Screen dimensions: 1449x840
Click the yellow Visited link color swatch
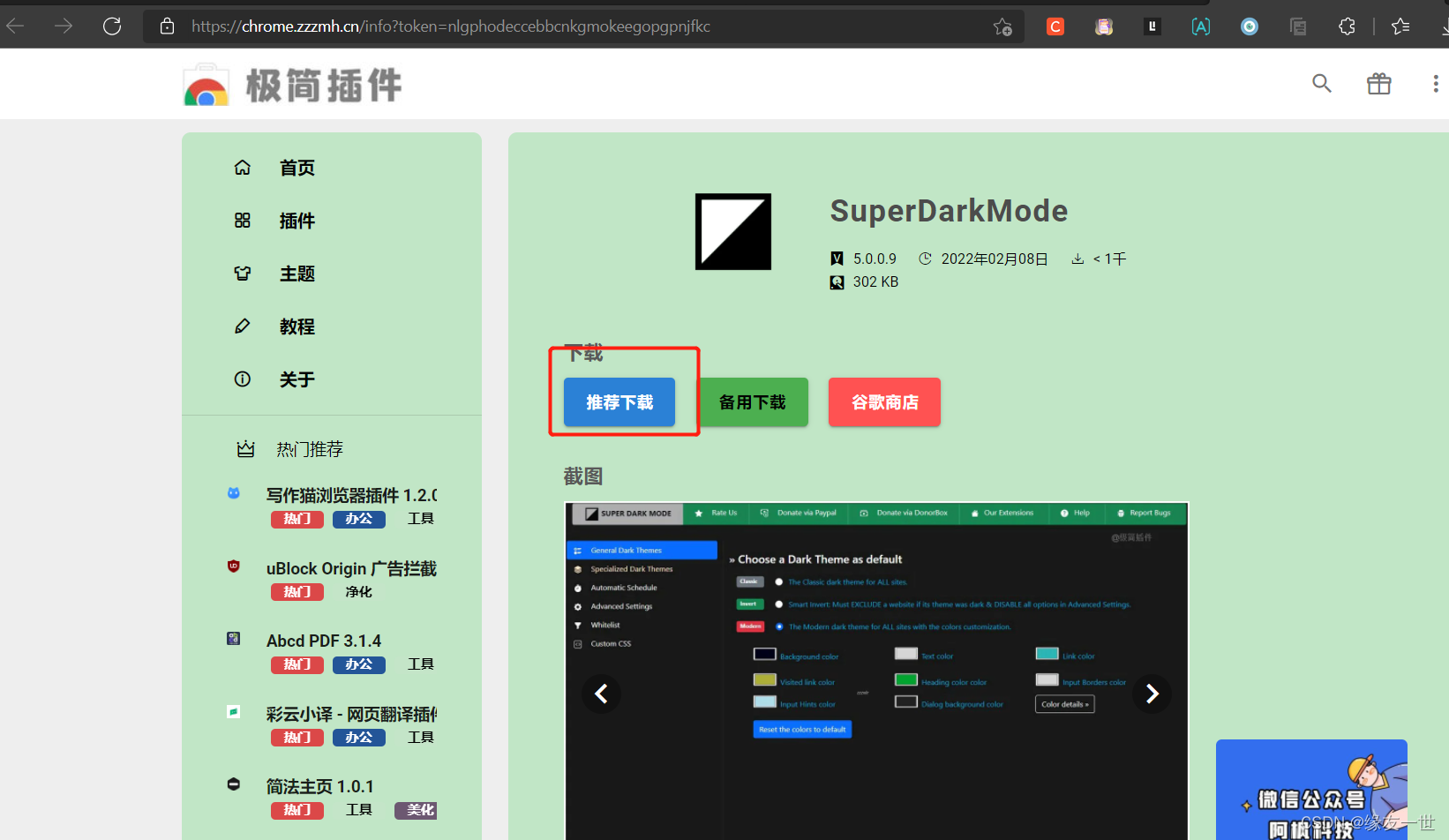click(x=764, y=680)
